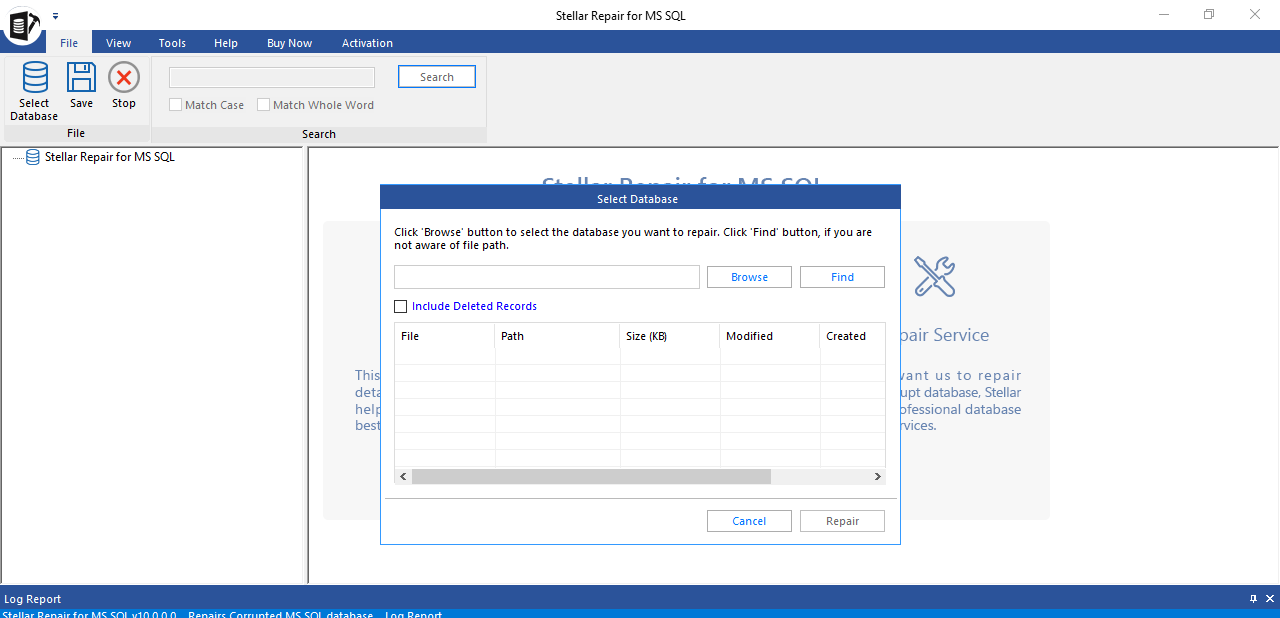Click the Select Database dialog title bar
Image resolution: width=1280 pixels, height=618 pixels.
coord(640,198)
